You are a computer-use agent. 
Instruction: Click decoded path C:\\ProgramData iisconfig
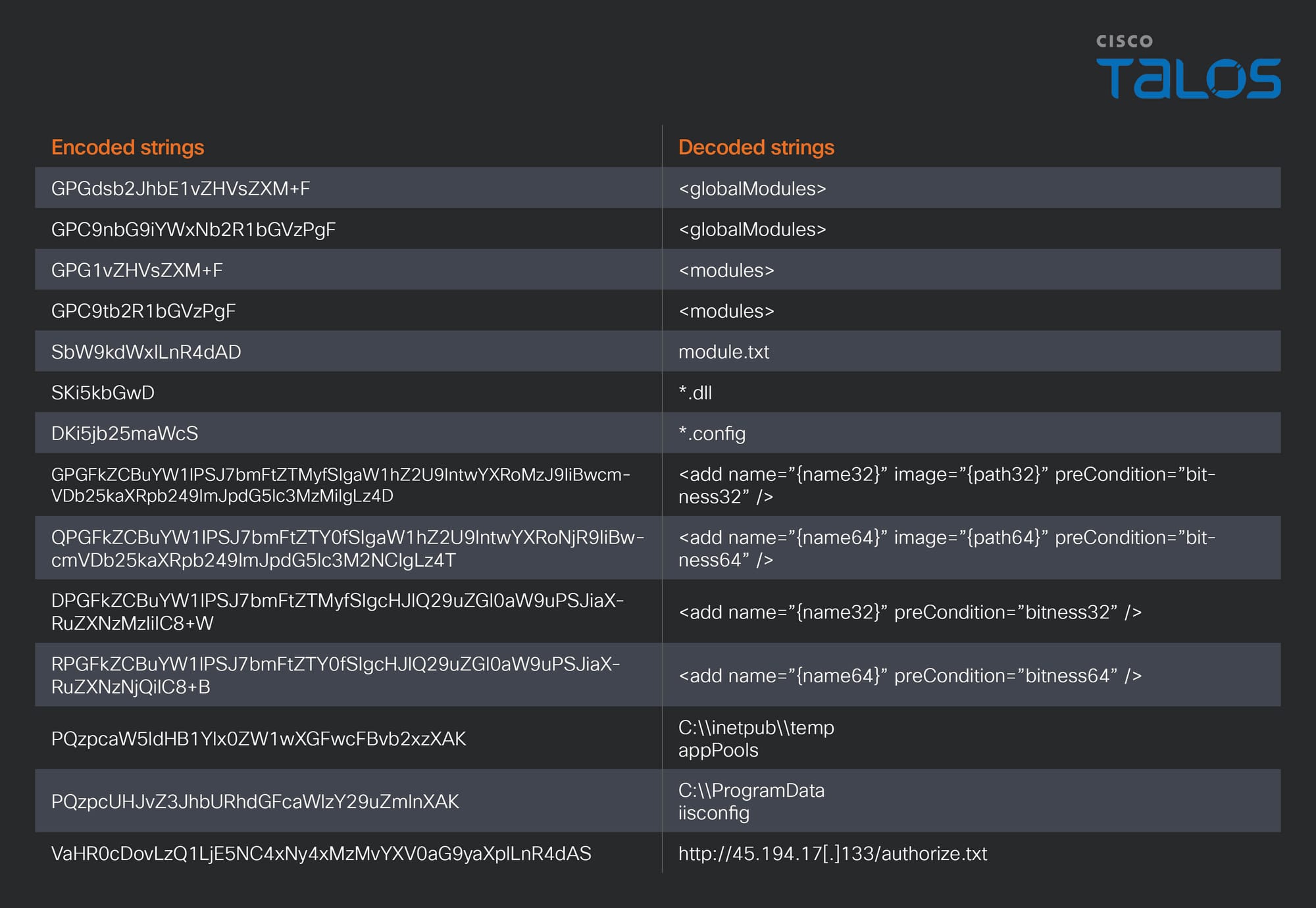coord(751,802)
